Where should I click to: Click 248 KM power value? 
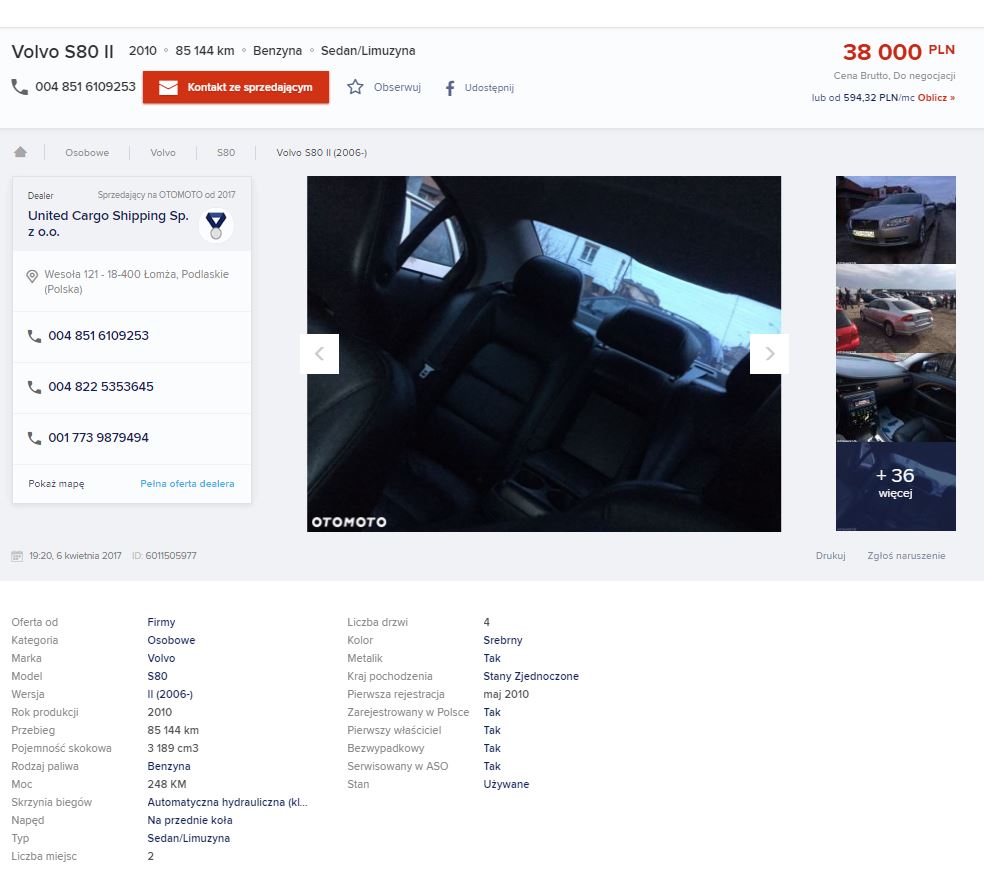tap(166, 784)
